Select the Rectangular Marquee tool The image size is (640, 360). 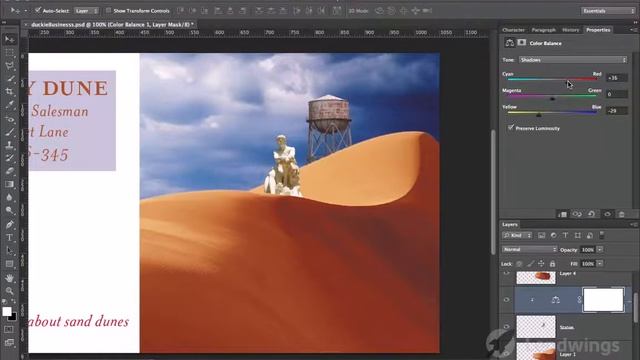(x=9, y=53)
